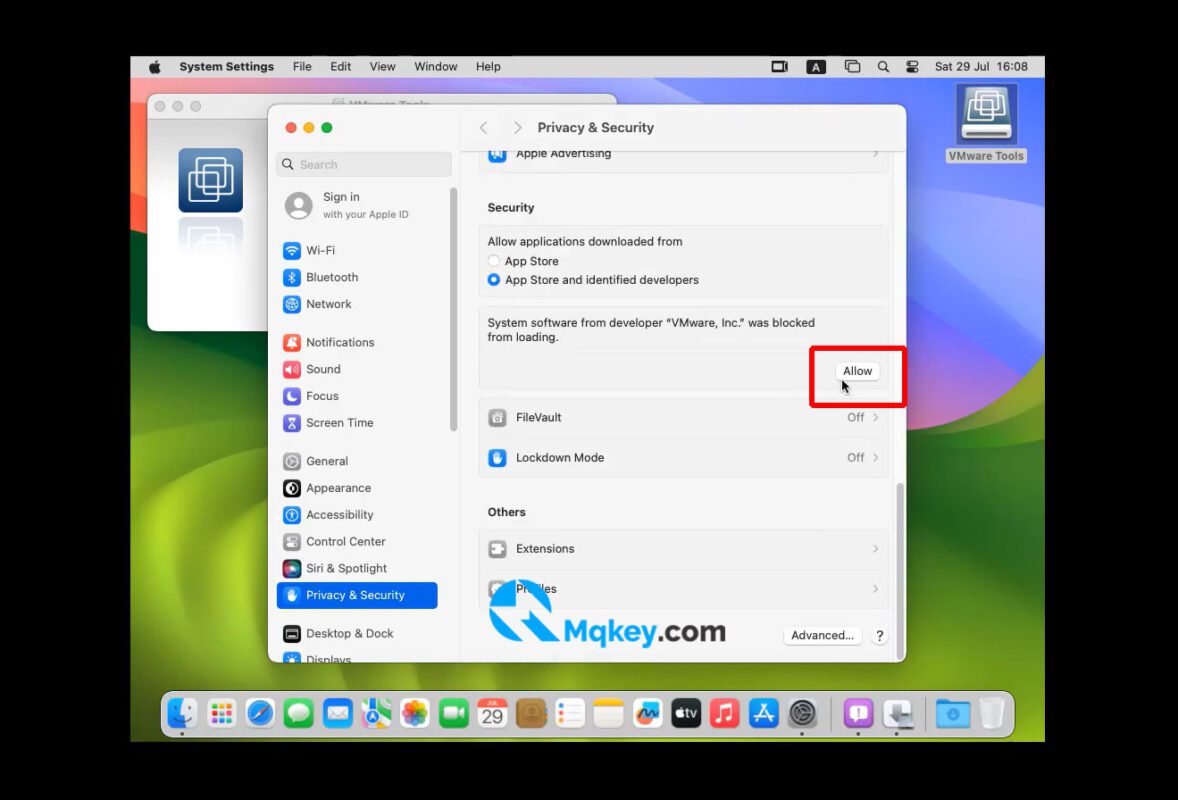Open the View menu
Viewport: 1178px width, 800px height.
pyautogui.click(x=382, y=67)
